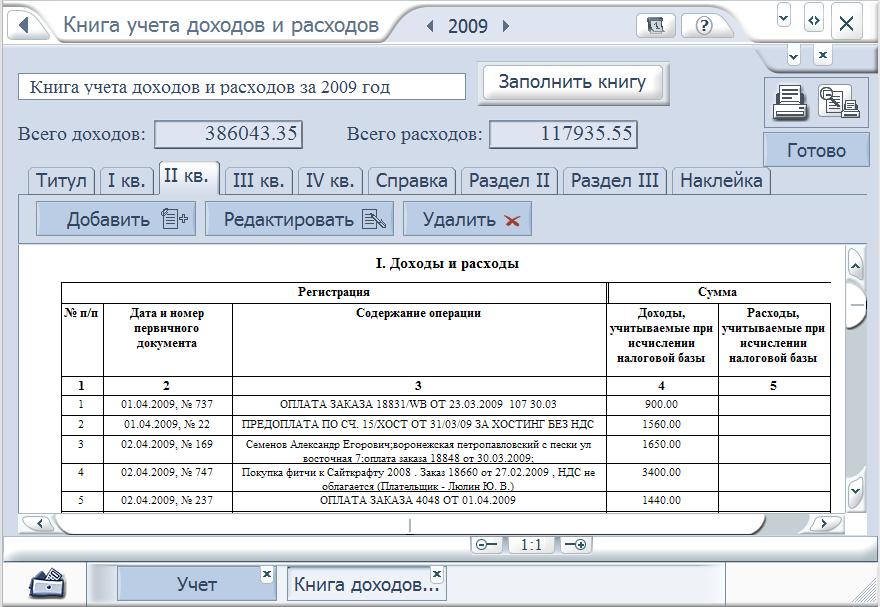Click the Всего доходов total field
Viewport: 880px width, 607px height.
click(x=228, y=134)
